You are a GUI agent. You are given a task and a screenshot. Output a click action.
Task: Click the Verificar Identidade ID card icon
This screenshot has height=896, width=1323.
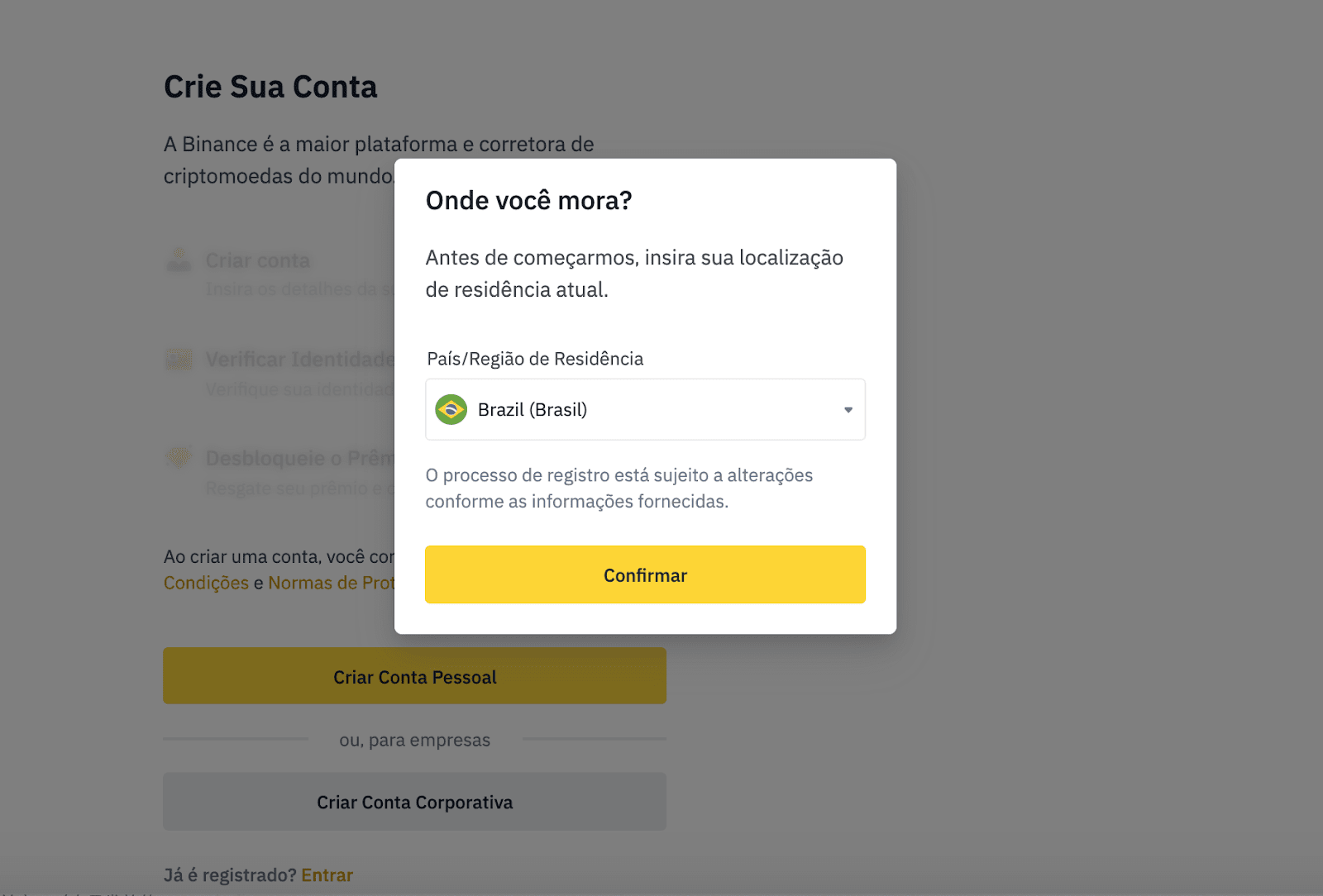click(179, 360)
